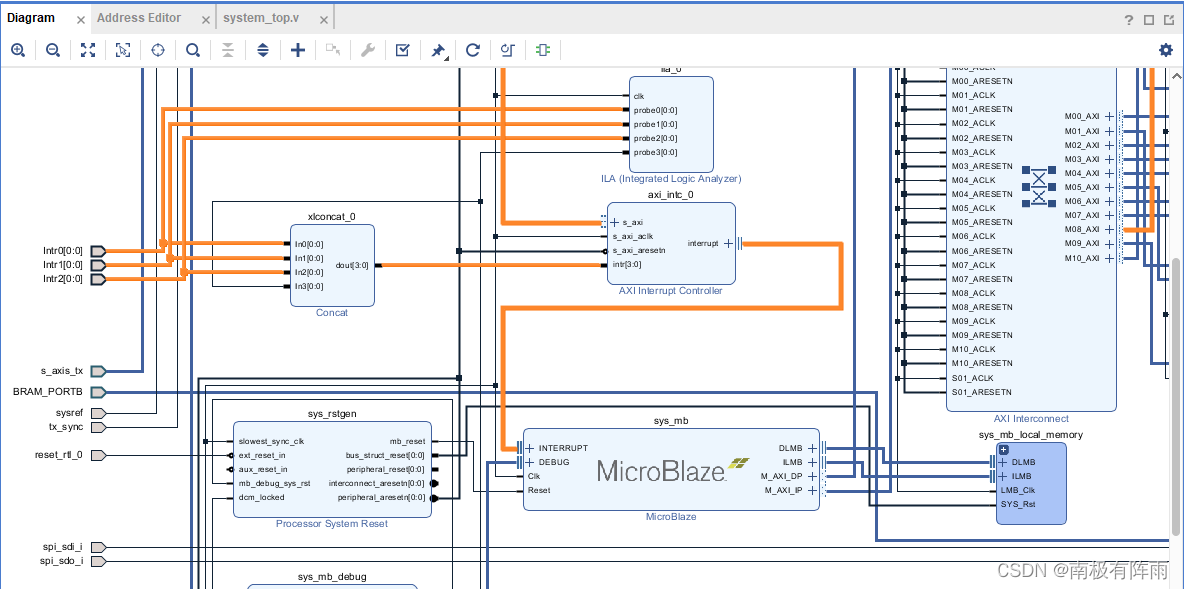Image resolution: width=1184 pixels, height=589 pixels.
Task: Click the help question mark button
Action: [1129, 17]
